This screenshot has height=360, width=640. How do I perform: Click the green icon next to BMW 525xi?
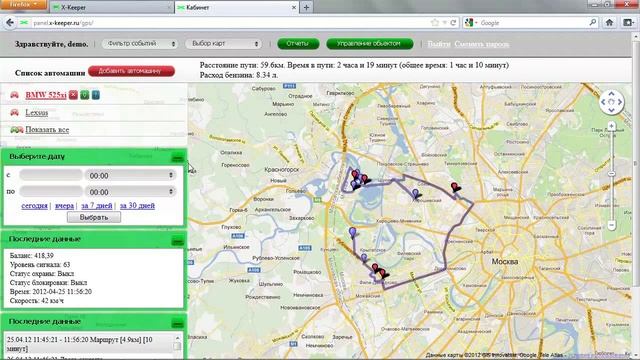84,95
